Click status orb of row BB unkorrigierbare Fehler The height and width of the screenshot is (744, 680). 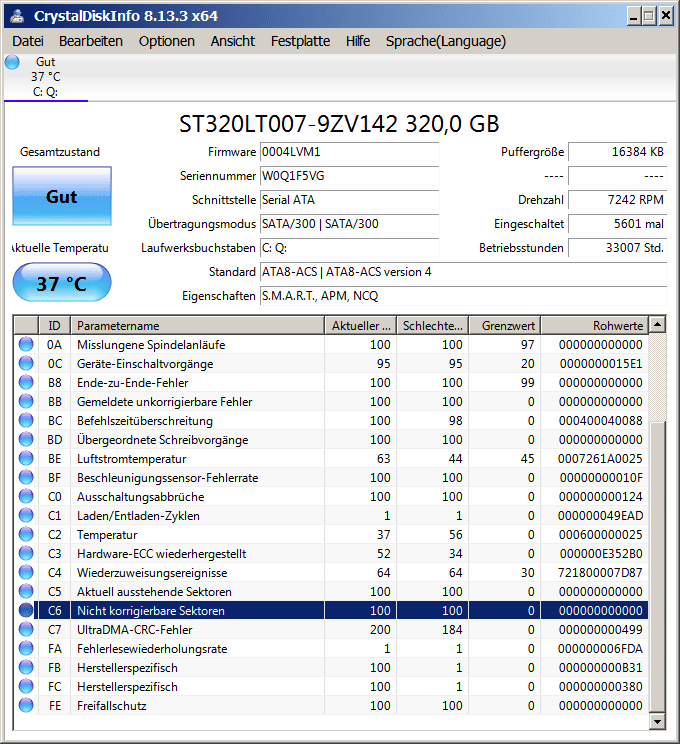click(26, 401)
